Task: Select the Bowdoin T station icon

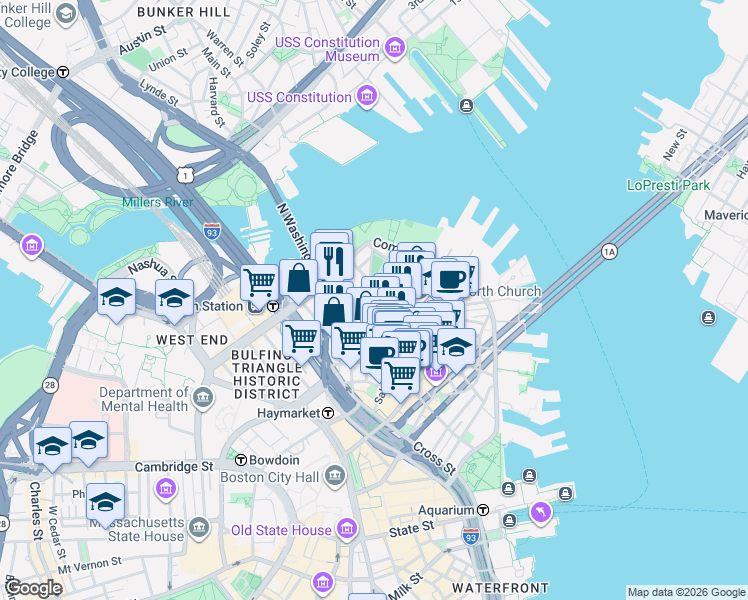Action: (x=241, y=460)
